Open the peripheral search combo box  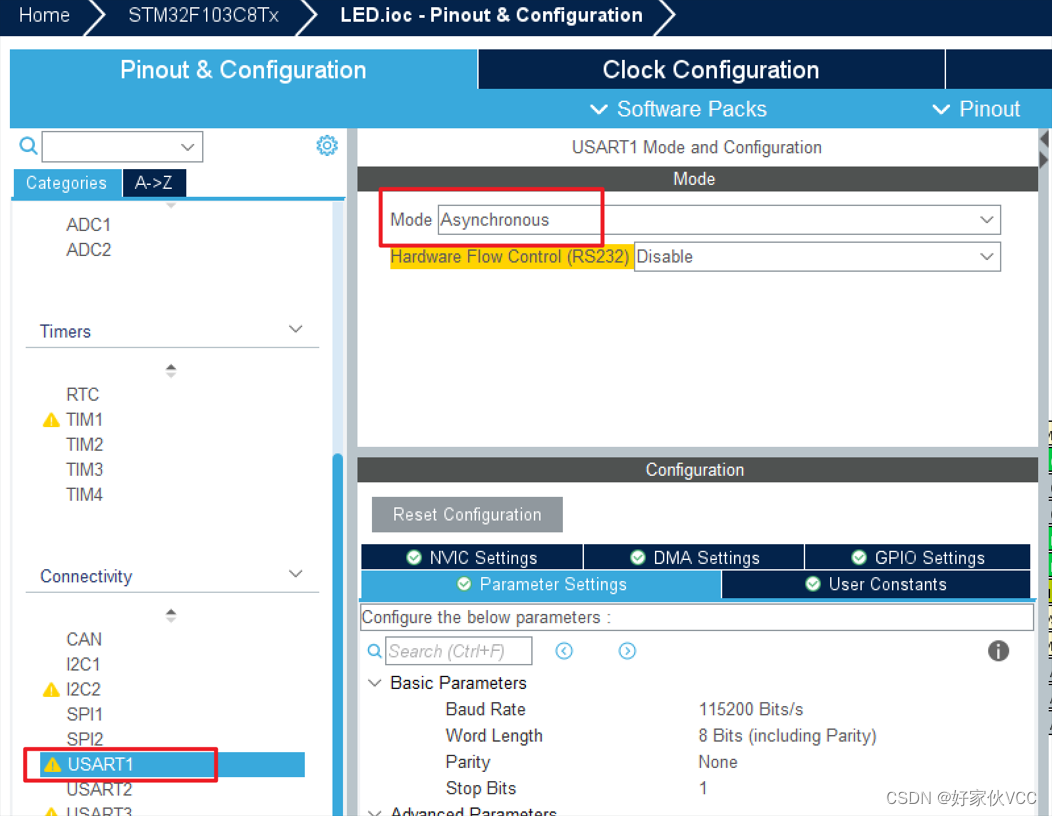[x=122, y=146]
